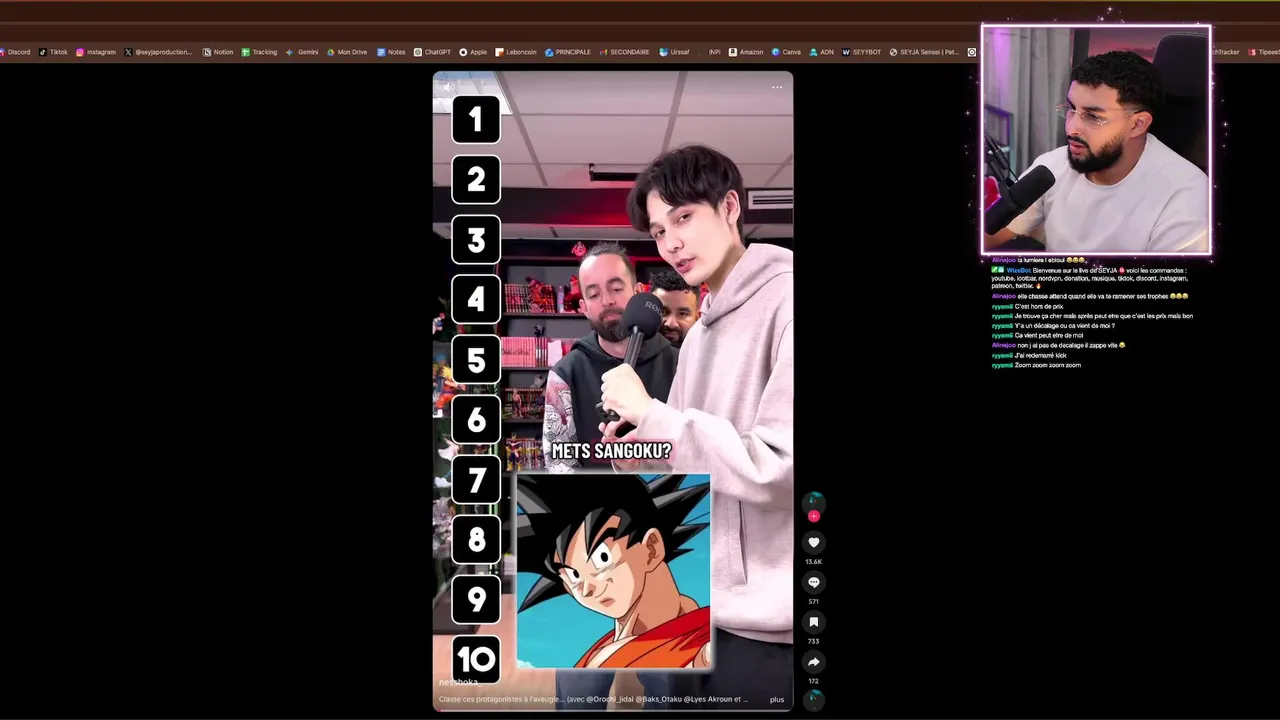
Task: Open ChatGPT bookmark
Action: point(432,52)
